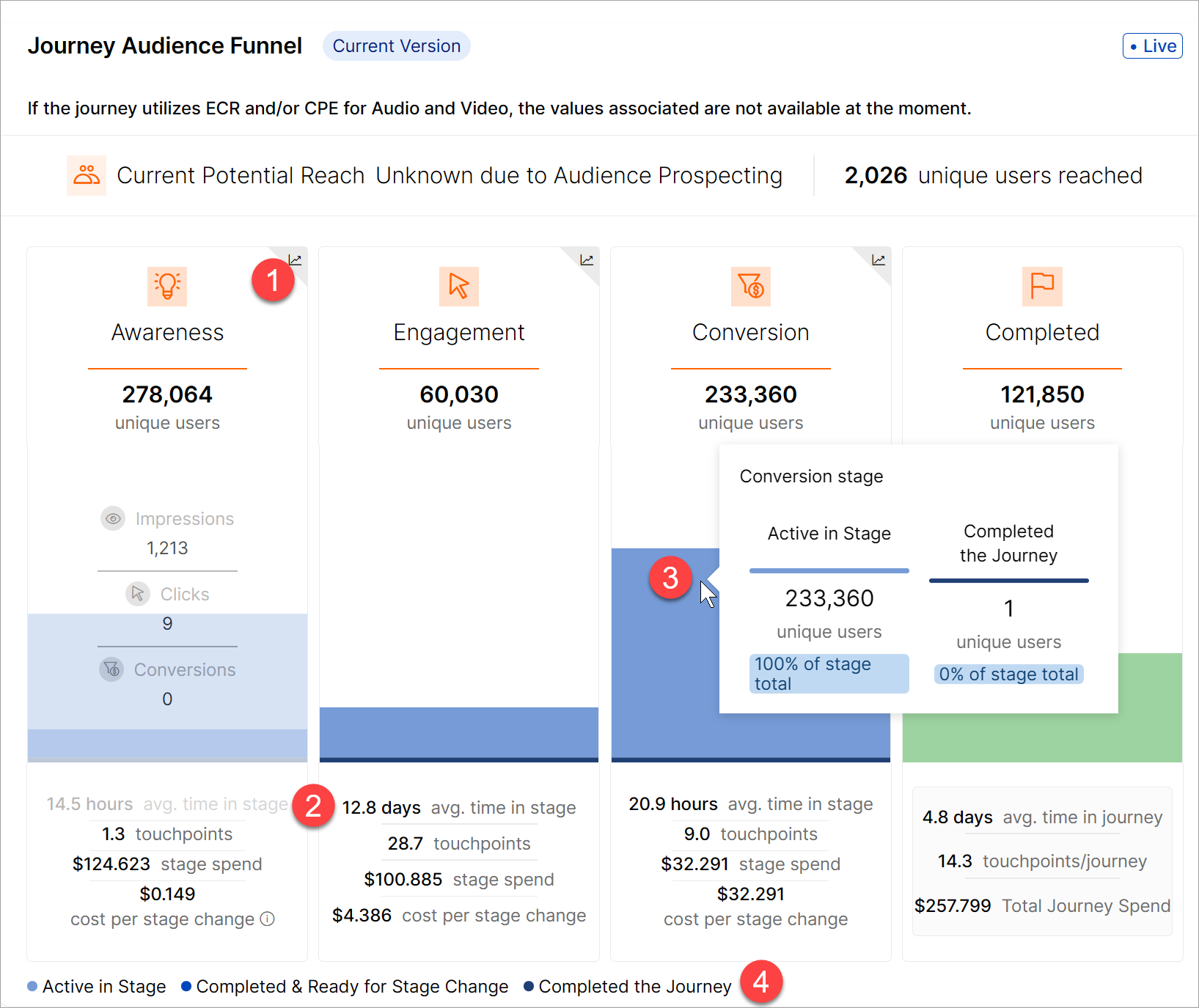This screenshot has width=1199, height=1008.
Task: Open the Awareness stage trend chart icon
Action: pyautogui.click(x=295, y=260)
